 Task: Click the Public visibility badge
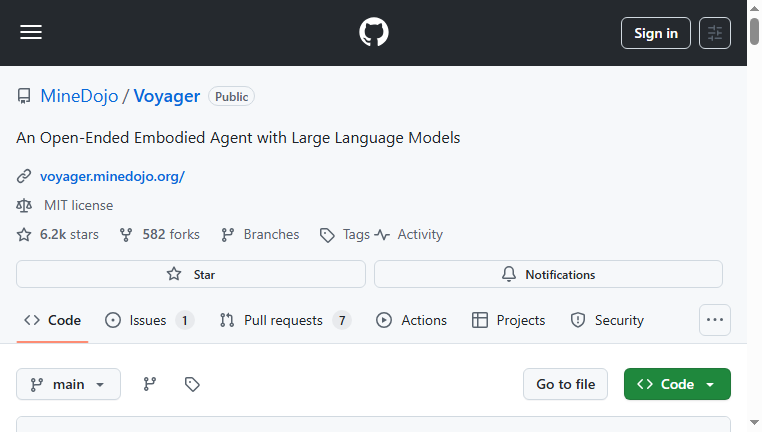click(x=231, y=96)
